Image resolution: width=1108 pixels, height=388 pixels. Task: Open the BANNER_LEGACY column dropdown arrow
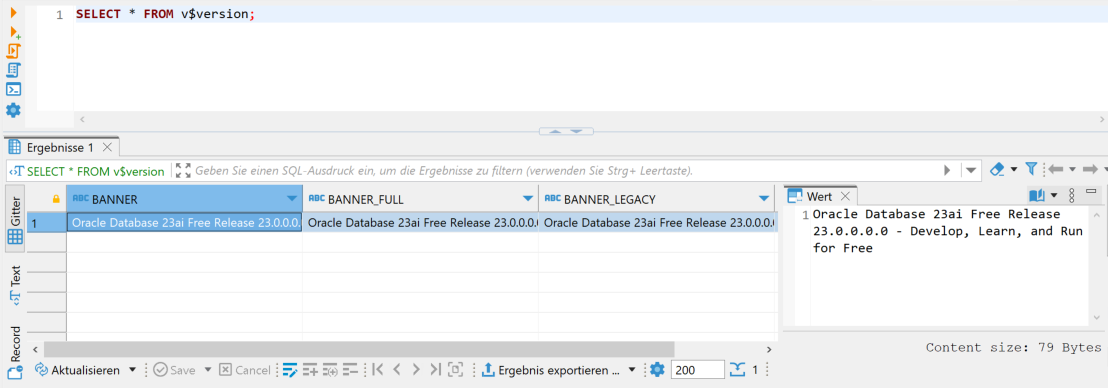[x=764, y=199]
